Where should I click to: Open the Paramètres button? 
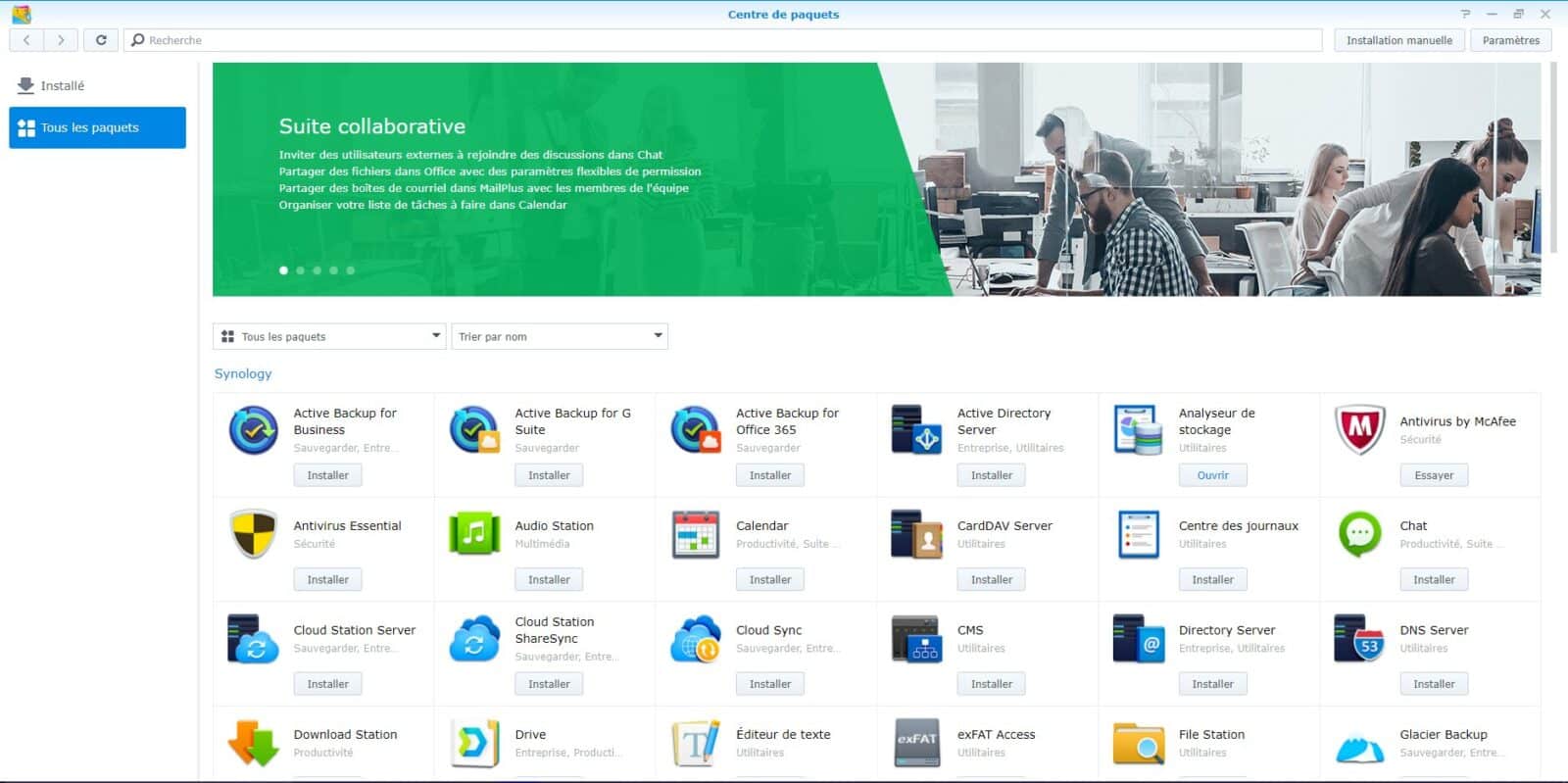[1510, 40]
